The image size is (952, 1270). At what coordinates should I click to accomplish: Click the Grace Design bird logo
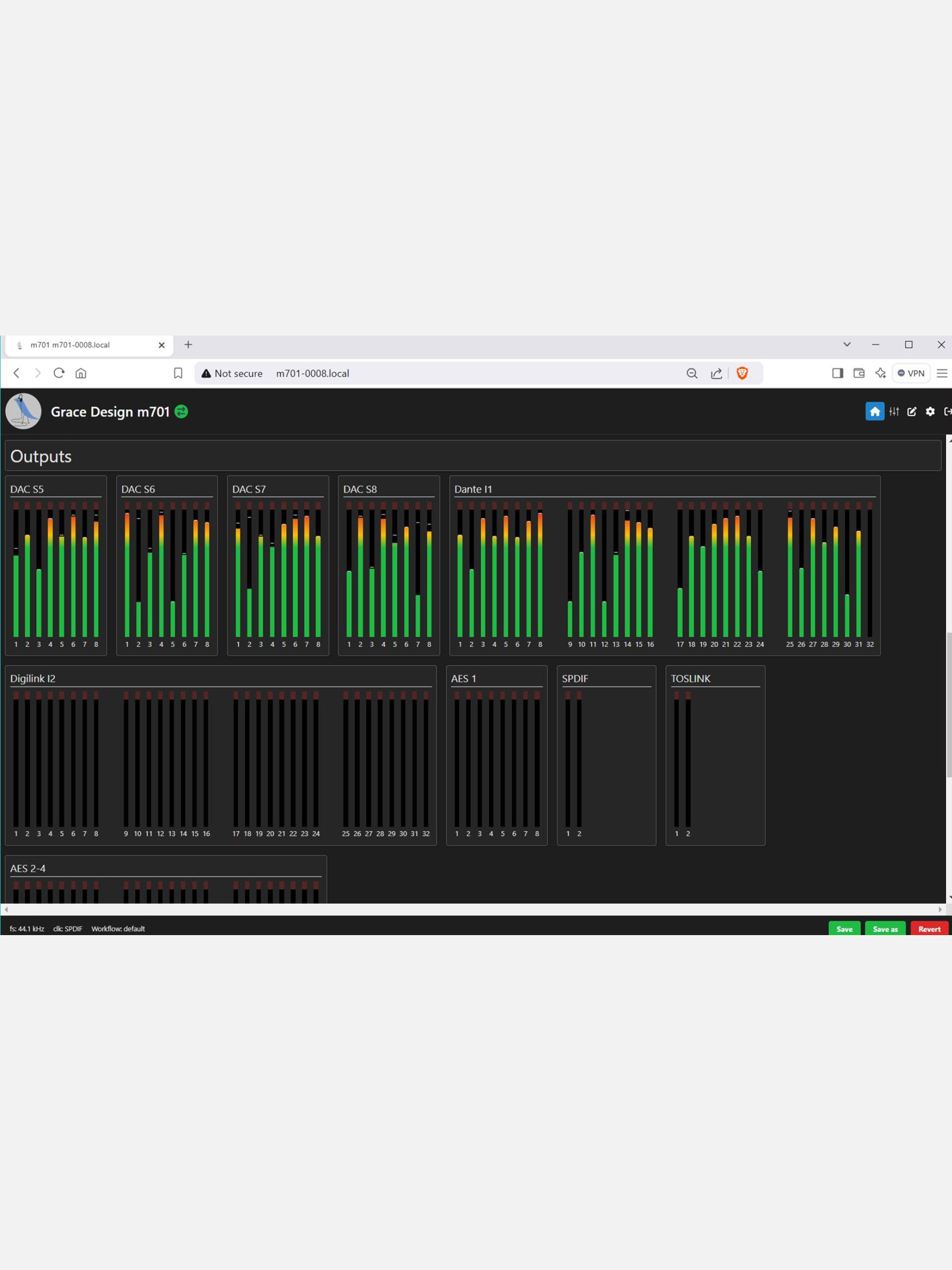click(x=23, y=411)
